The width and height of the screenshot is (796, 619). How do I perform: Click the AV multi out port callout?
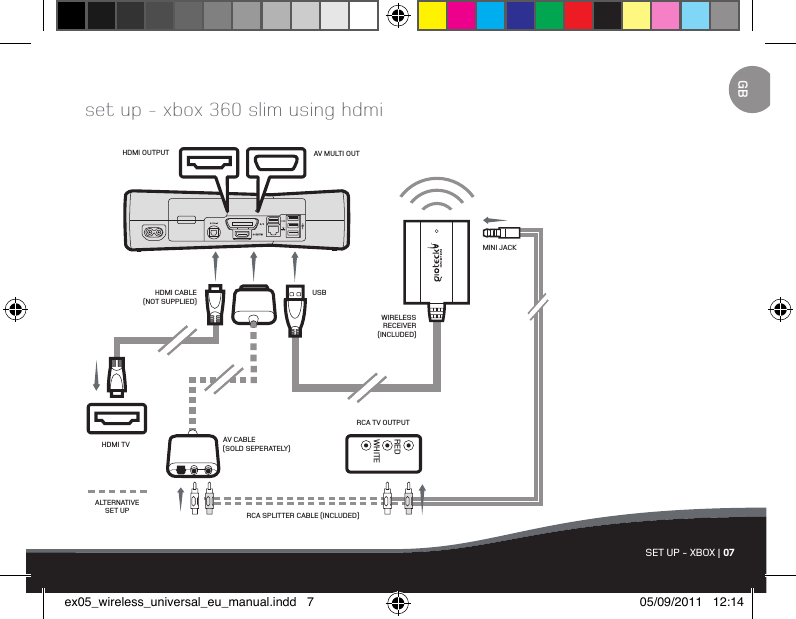click(x=276, y=162)
